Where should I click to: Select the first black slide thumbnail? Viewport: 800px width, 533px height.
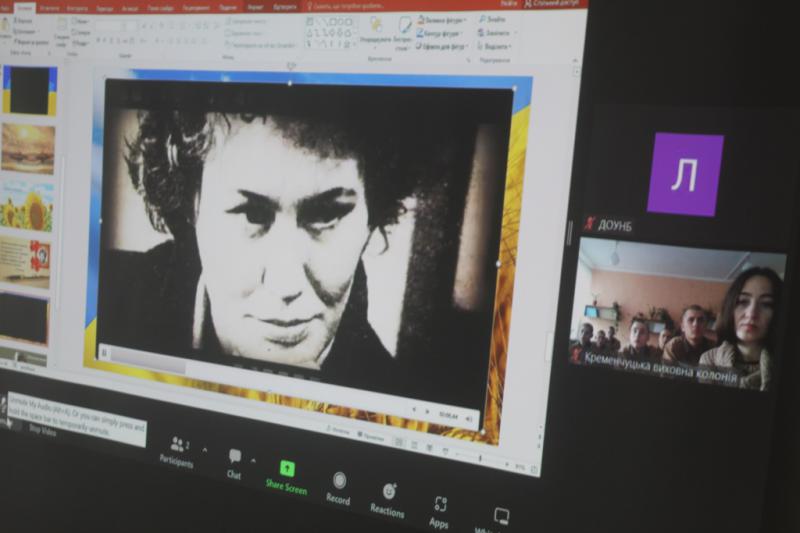[30, 90]
